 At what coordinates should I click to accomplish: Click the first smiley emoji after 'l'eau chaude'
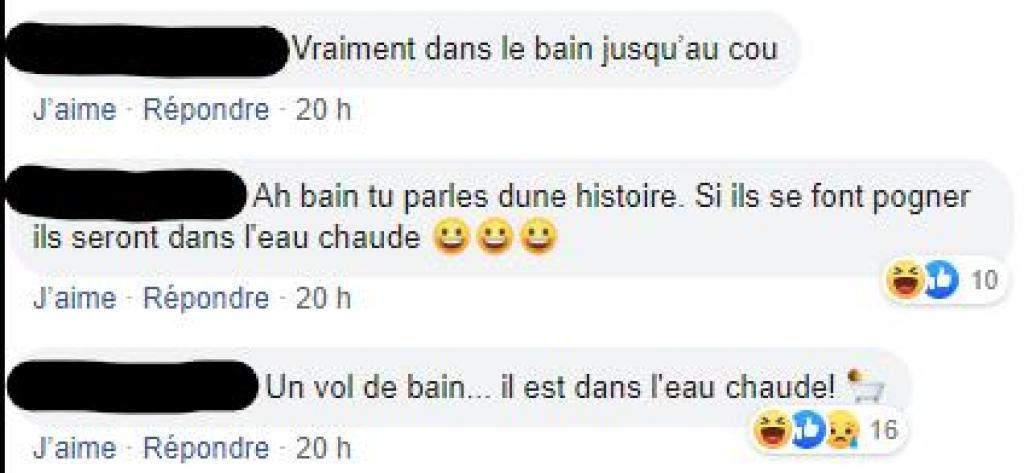(451, 238)
